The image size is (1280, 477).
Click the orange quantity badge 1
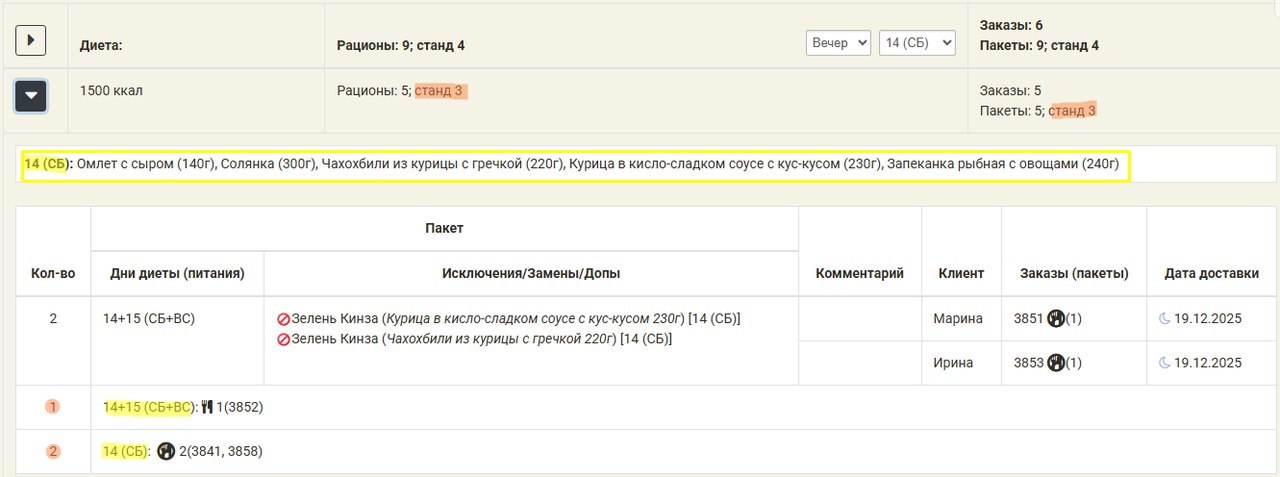tap(53, 407)
